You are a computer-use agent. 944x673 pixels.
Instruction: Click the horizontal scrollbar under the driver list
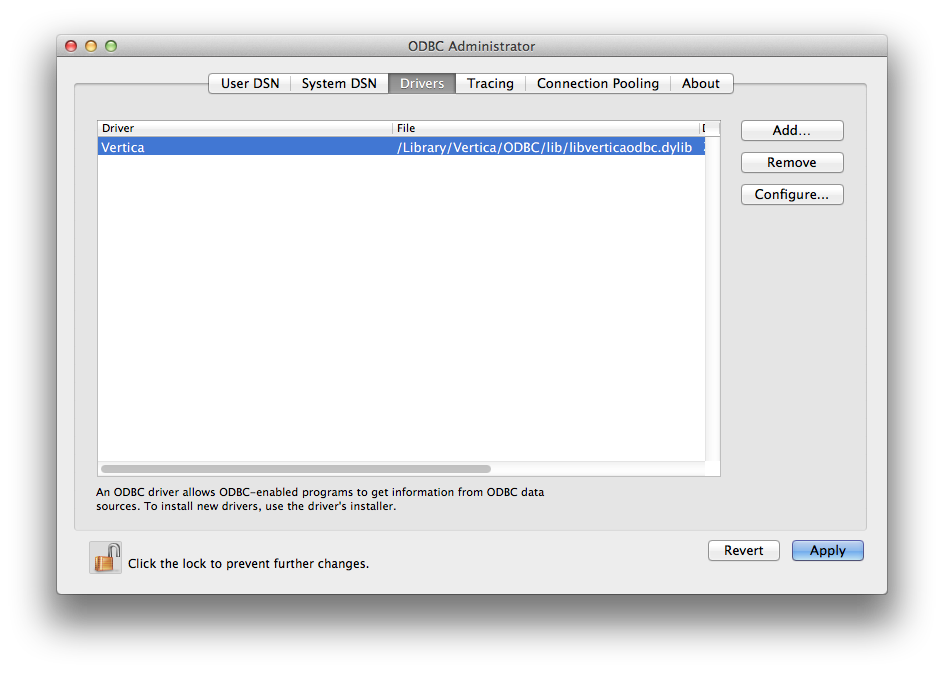[x=296, y=468]
